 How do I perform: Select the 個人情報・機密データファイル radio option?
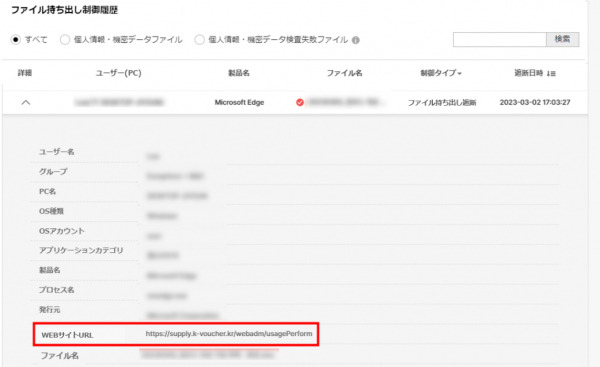coord(65,39)
